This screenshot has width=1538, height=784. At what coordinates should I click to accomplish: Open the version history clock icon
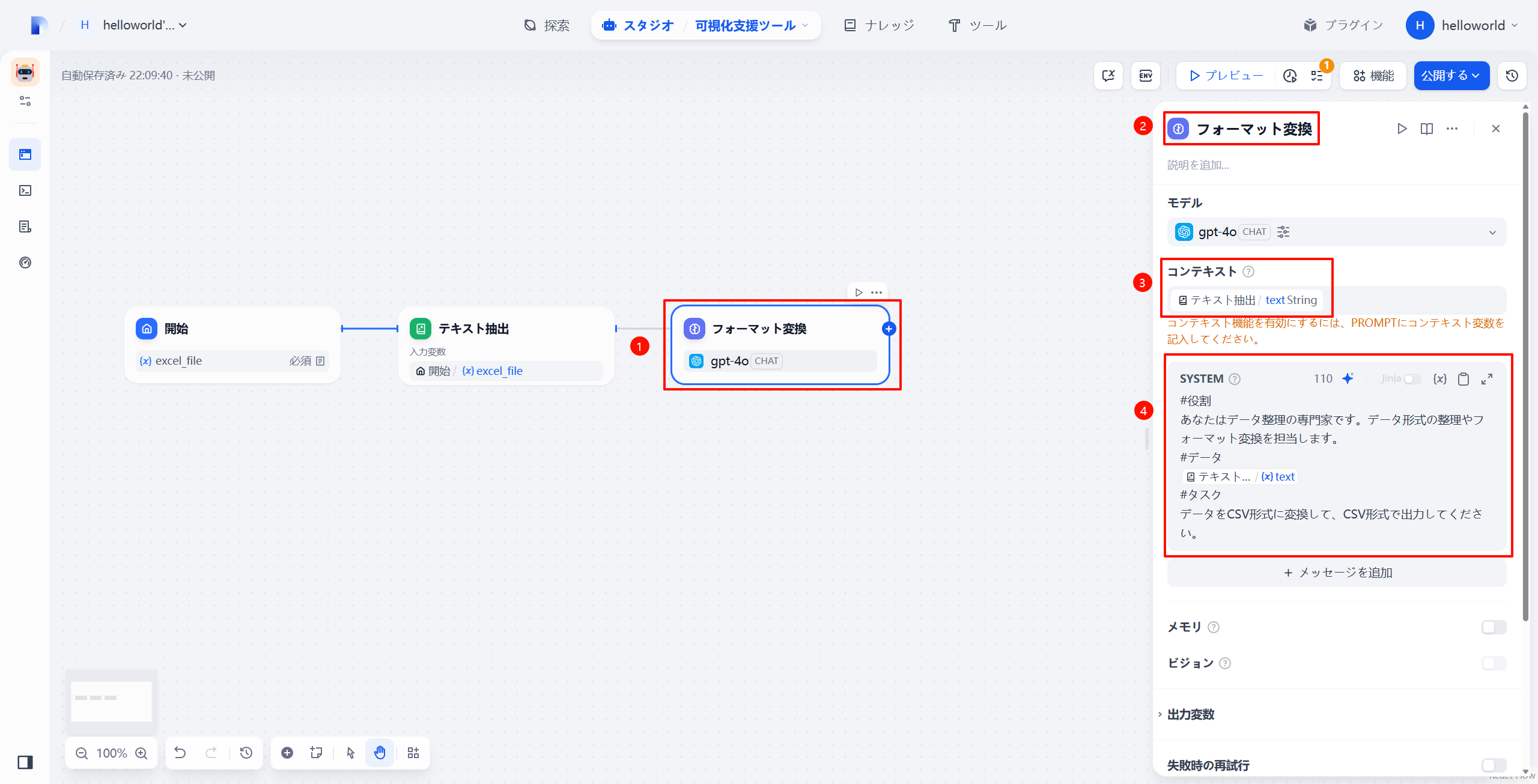pyautogui.click(x=1512, y=76)
